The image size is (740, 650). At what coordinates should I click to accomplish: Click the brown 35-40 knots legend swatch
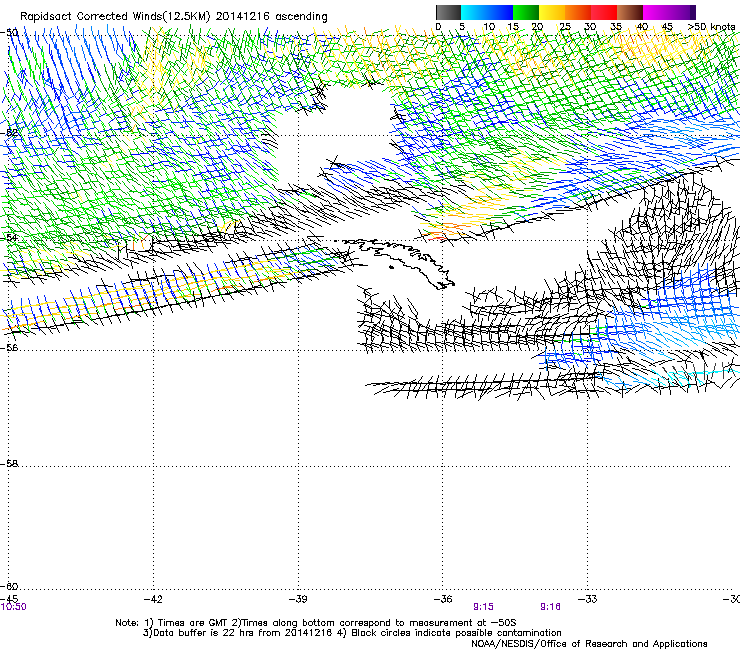[630, 12]
